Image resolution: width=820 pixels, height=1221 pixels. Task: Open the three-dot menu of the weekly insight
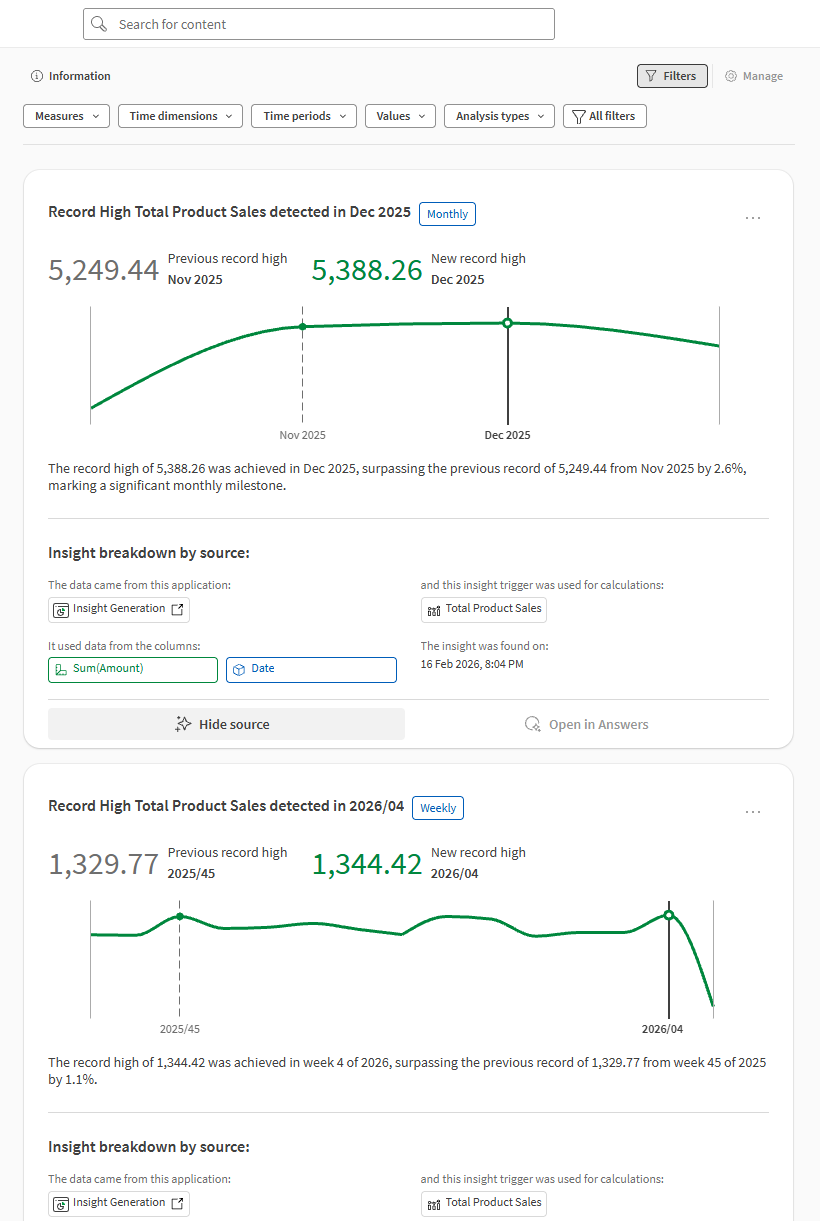click(752, 811)
